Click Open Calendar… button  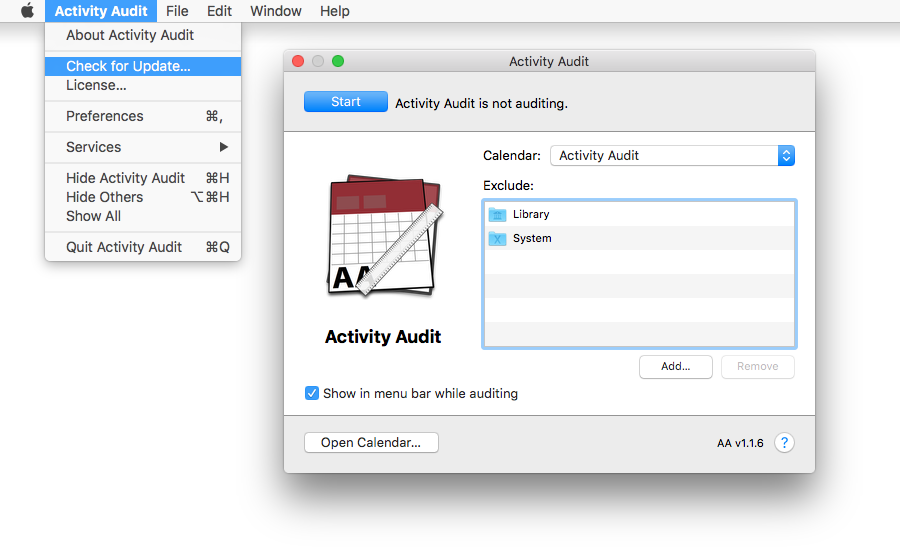(371, 442)
